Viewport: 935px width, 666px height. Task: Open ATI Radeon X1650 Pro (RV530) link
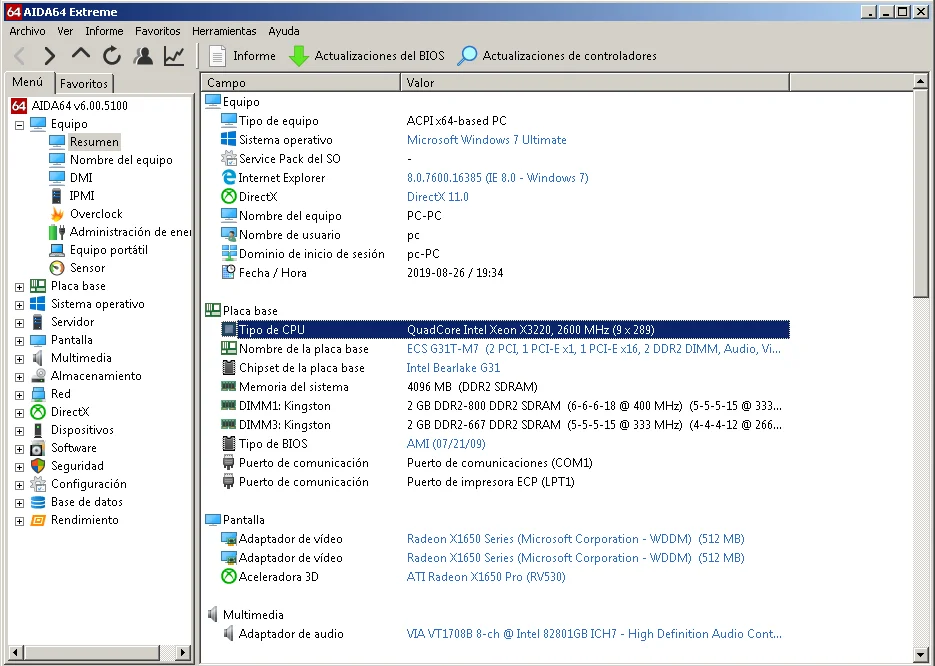(486, 577)
